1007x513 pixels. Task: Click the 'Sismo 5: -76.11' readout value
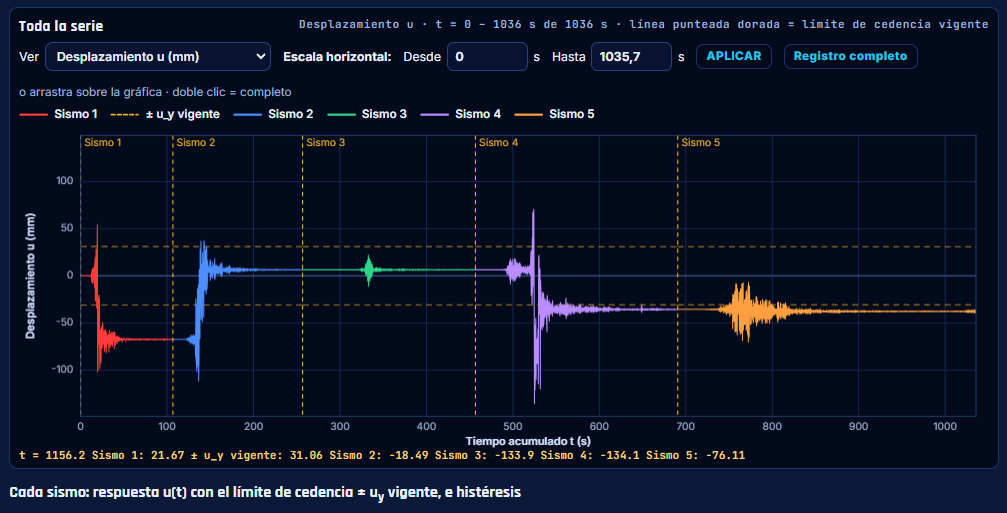[695, 456]
